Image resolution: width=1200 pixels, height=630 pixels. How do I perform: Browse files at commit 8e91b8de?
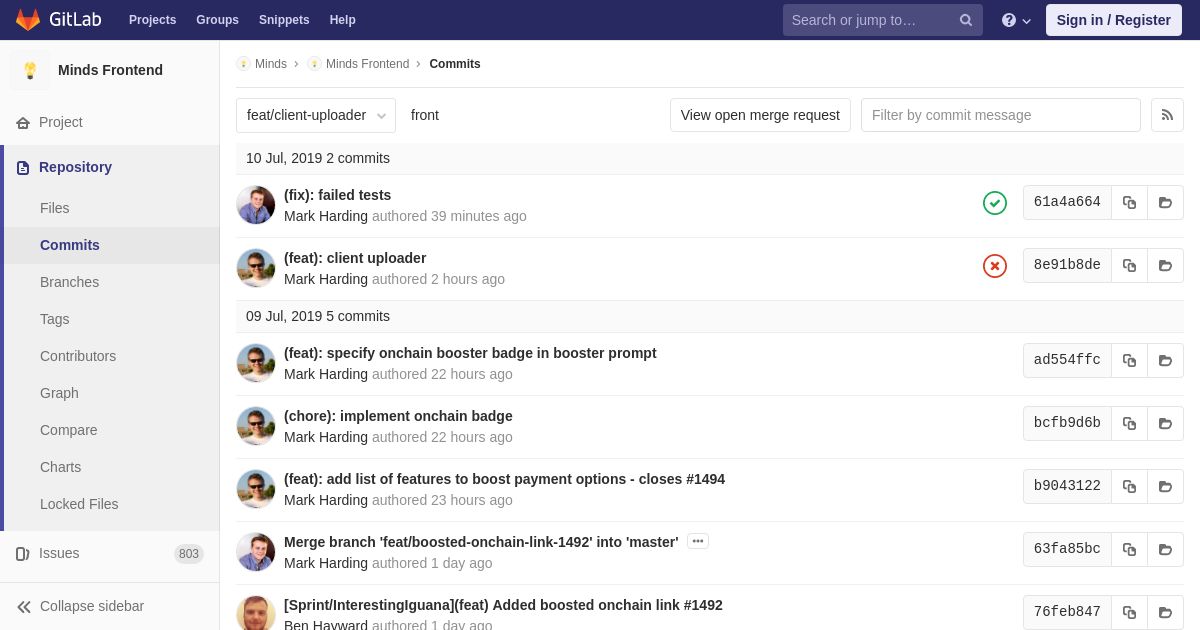point(1165,265)
